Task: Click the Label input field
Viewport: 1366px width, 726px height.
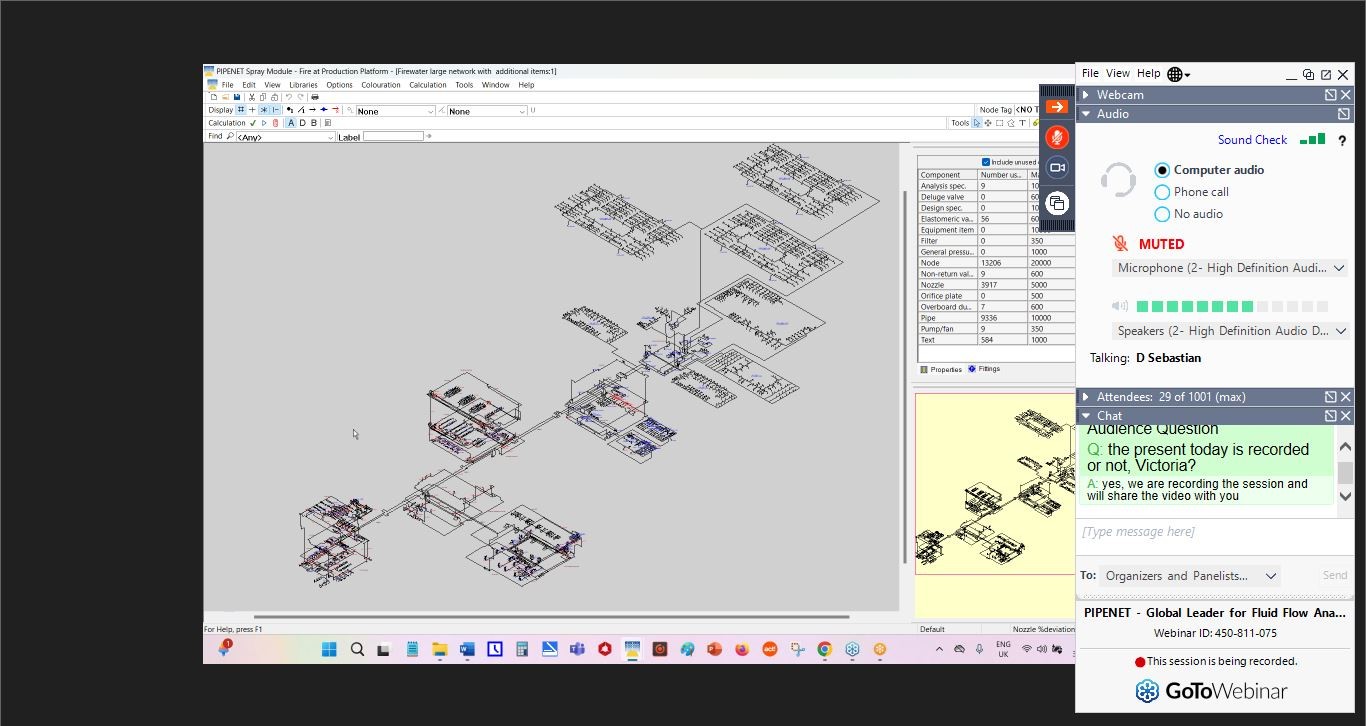Action: [393, 136]
